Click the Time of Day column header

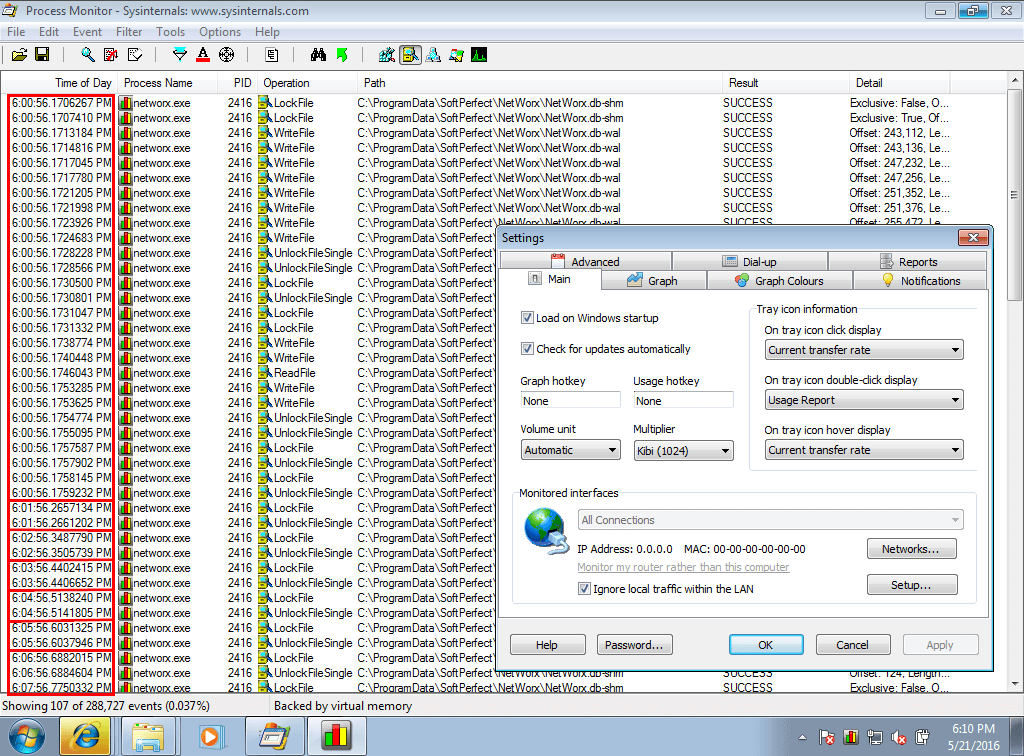point(58,83)
